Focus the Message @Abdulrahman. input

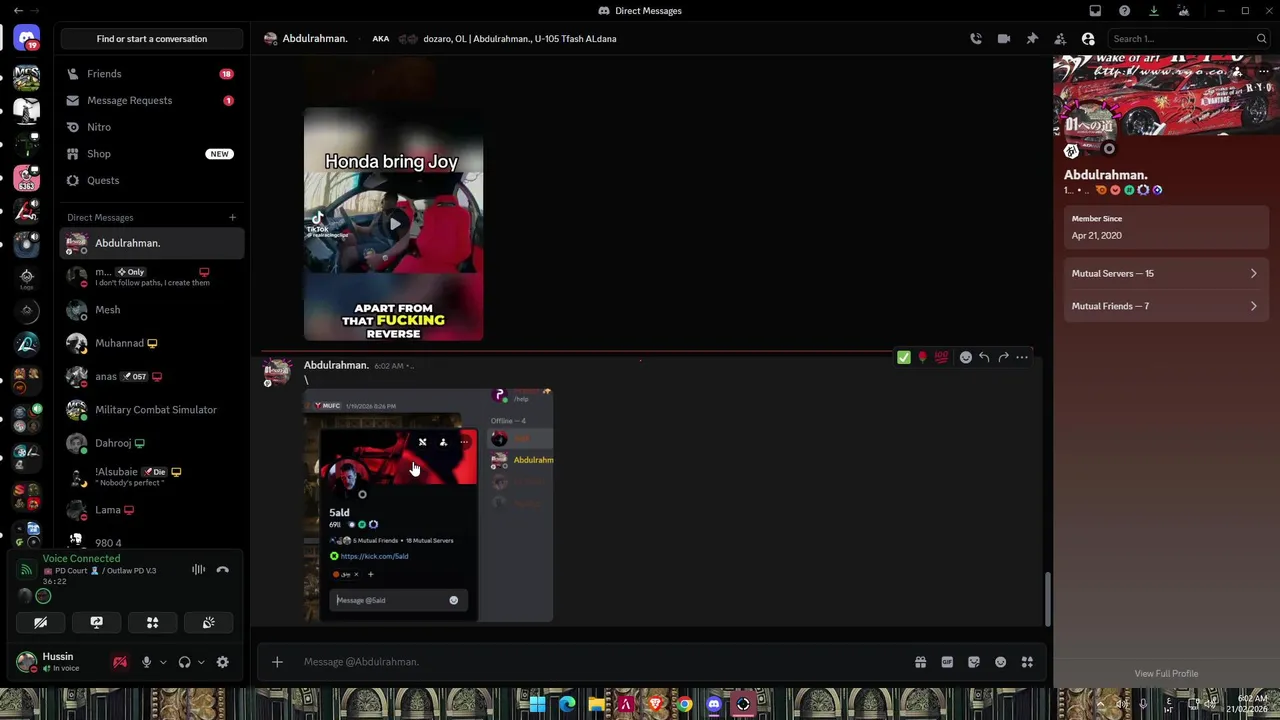(600, 662)
